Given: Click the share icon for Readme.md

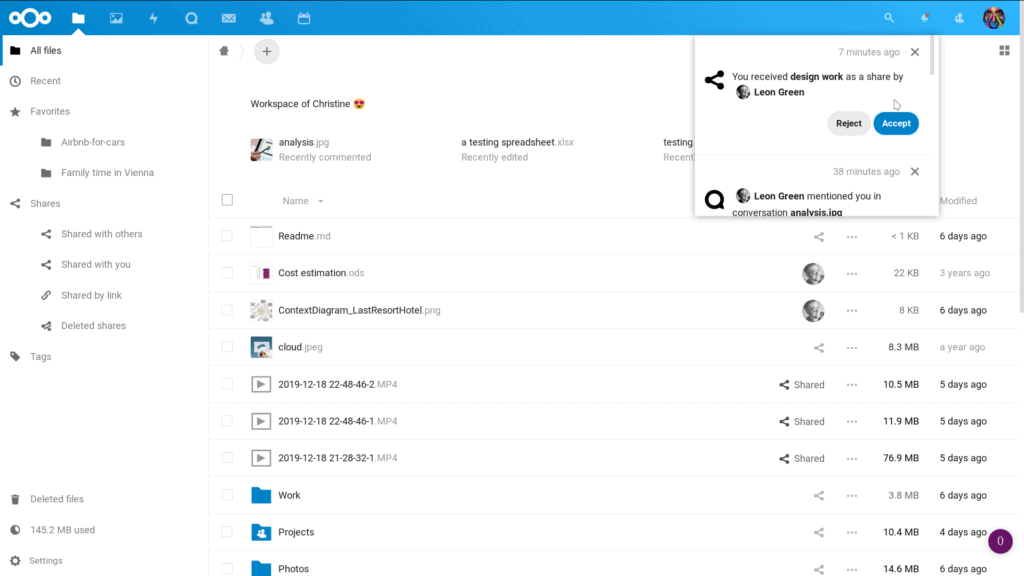Looking at the screenshot, I should [818, 236].
